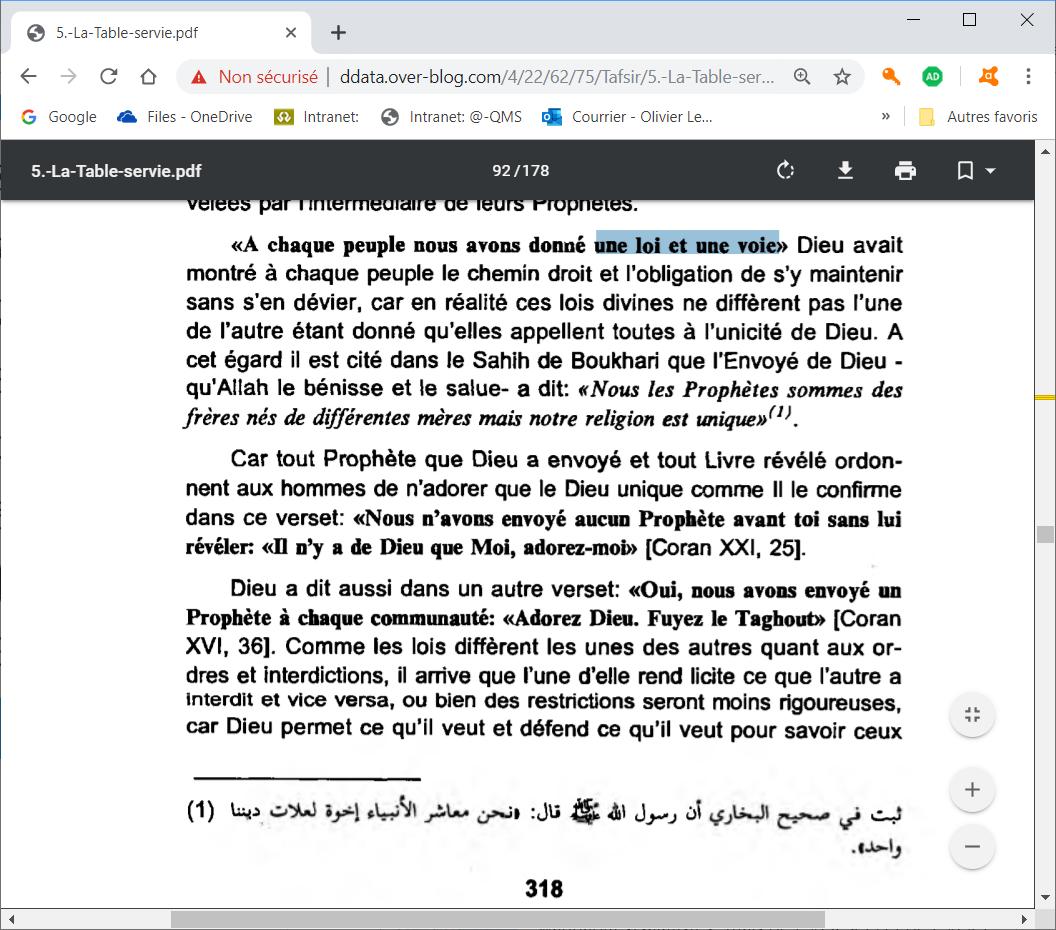Click the browser forward arrow
The width and height of the screenshot is (1056, 930).
[68, 76]
